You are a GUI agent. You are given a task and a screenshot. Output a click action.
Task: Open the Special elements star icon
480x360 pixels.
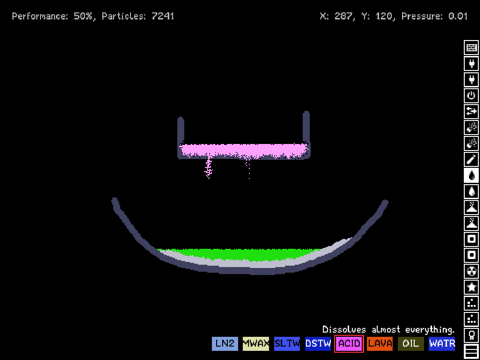click(x=471, y=287)
